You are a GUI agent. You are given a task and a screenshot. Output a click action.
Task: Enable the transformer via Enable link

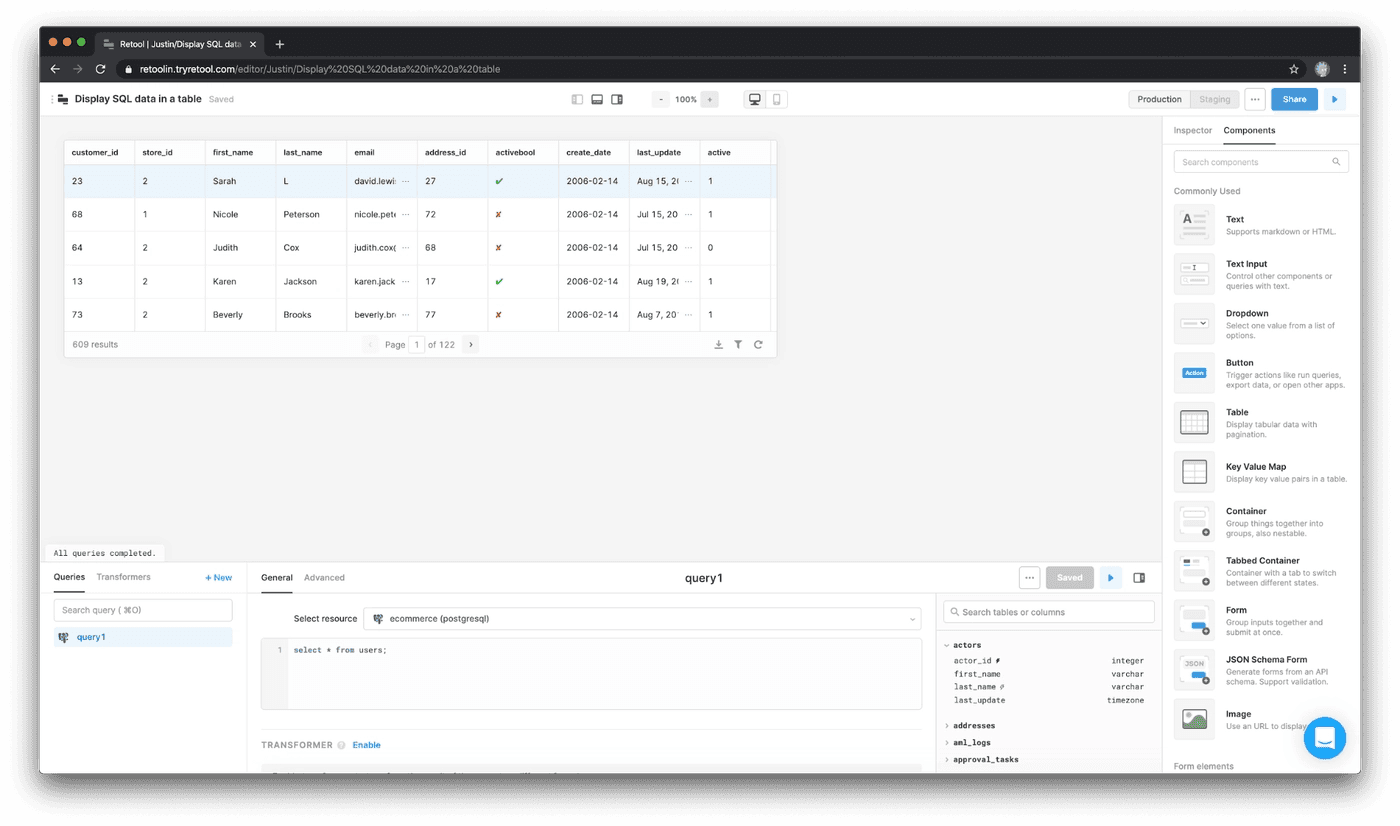[x=366, y=745]
